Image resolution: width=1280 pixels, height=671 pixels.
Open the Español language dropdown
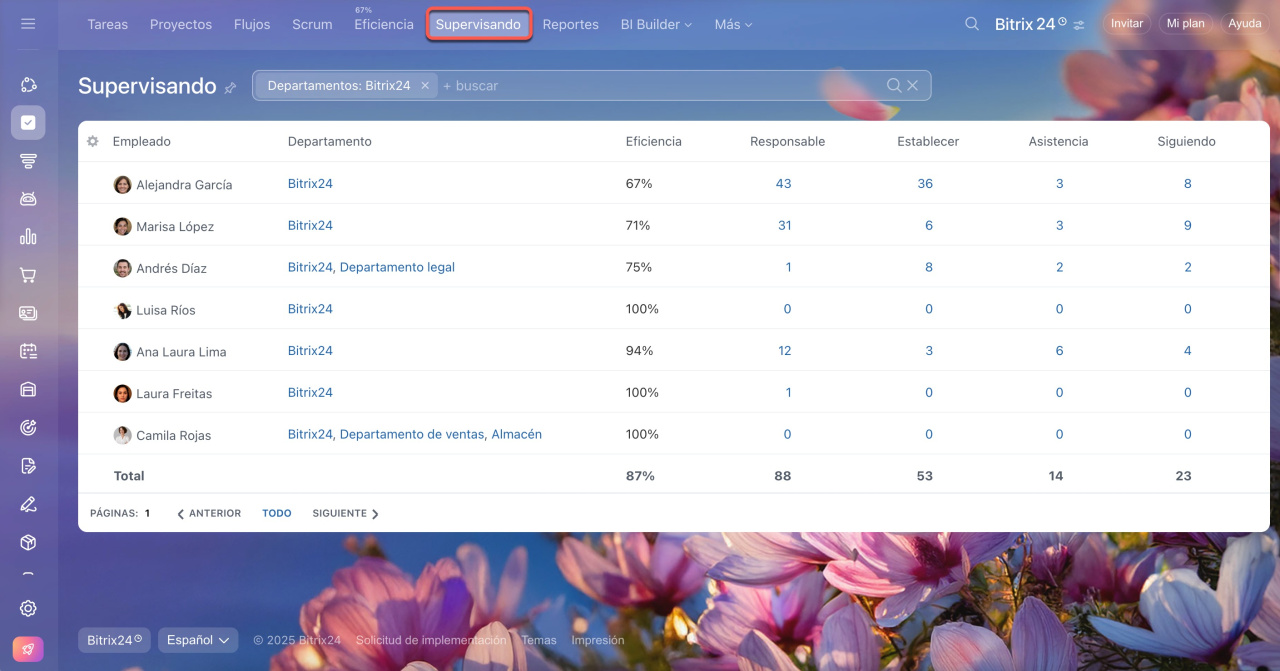point(198,640)
